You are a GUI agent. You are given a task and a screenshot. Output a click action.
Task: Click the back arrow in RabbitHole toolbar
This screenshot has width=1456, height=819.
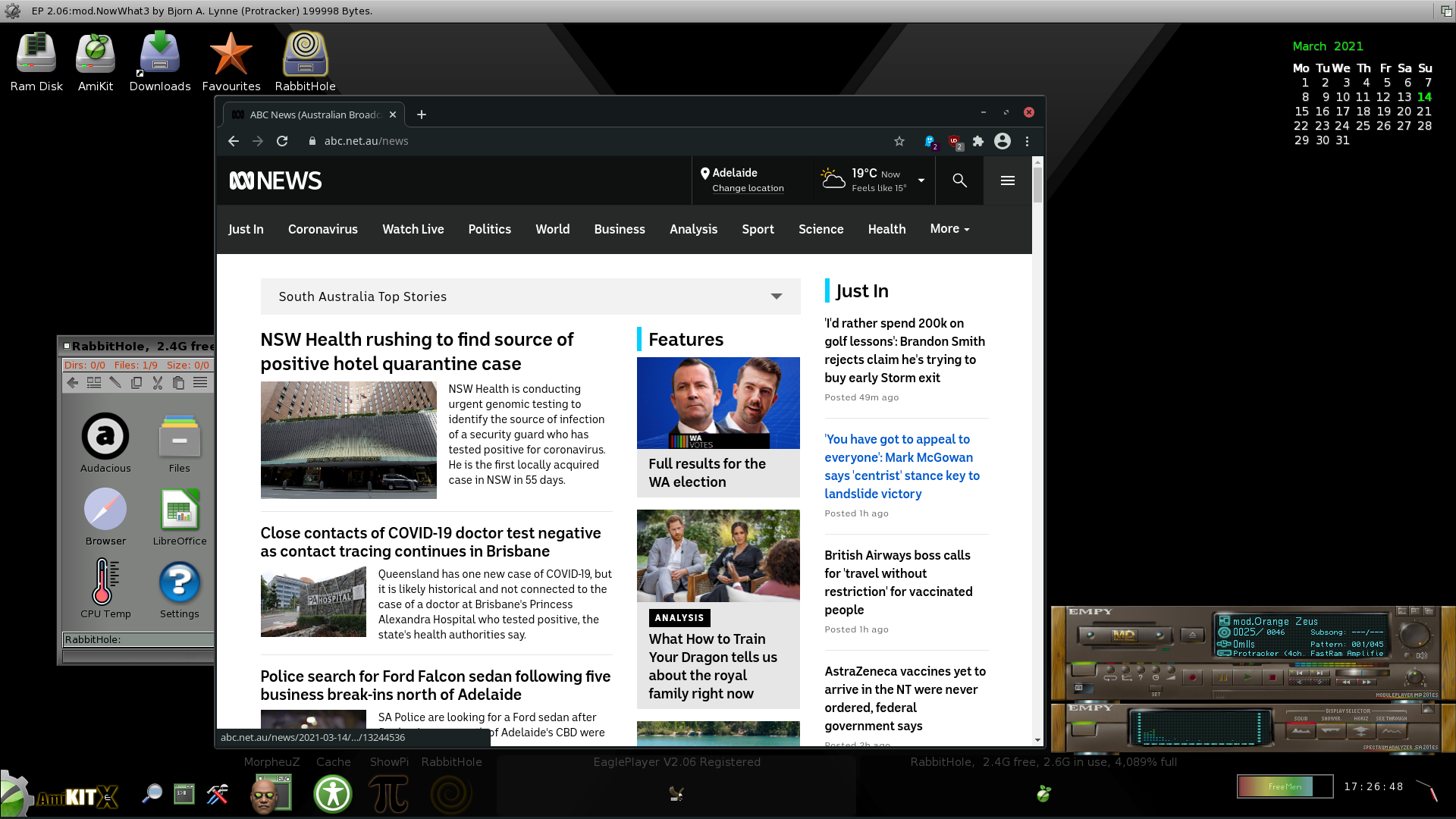(x=73, y=383)
